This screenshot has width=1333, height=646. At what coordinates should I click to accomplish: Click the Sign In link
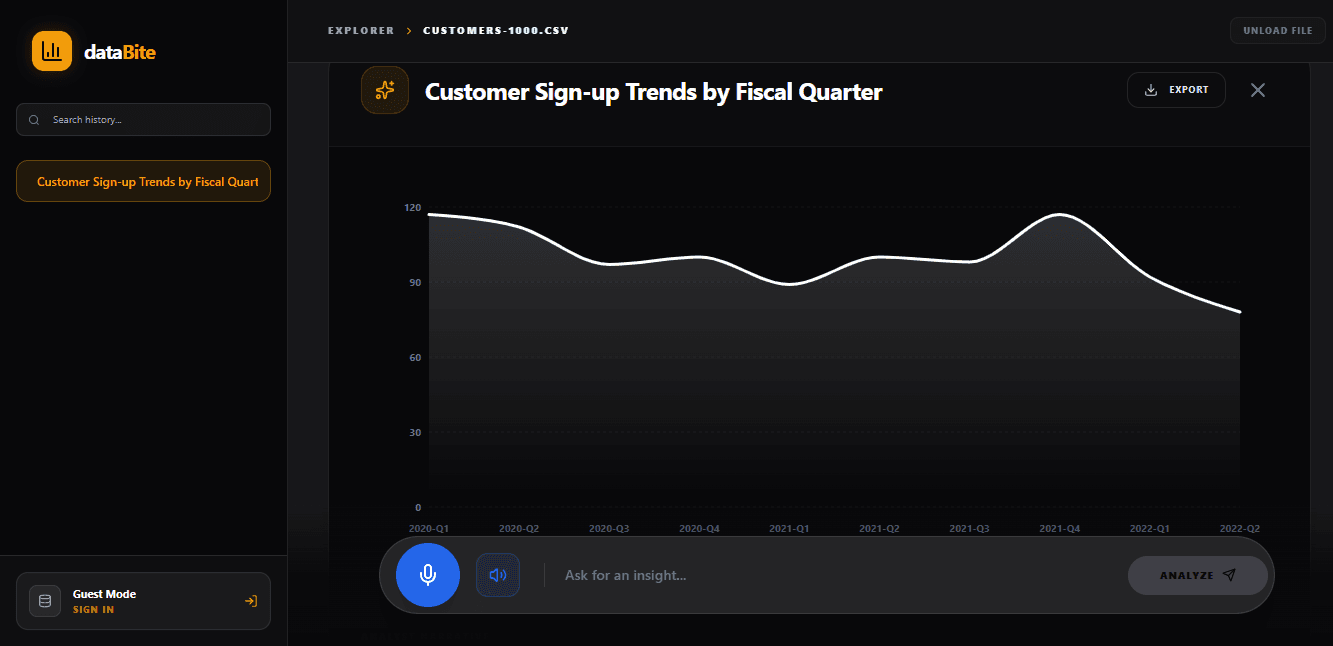click(93, 610)
